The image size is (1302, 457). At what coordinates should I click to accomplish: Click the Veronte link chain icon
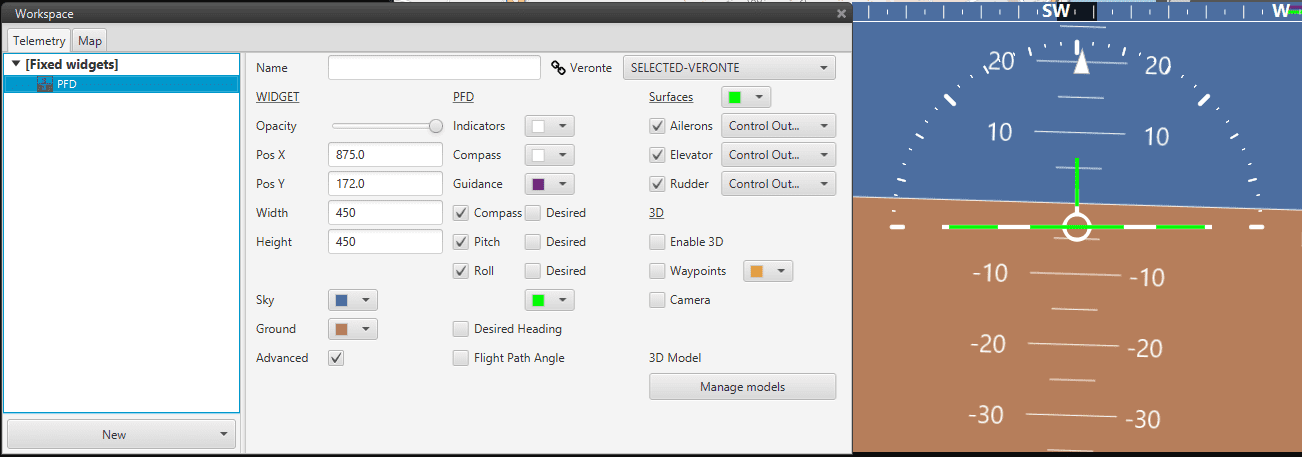(559, 68)
